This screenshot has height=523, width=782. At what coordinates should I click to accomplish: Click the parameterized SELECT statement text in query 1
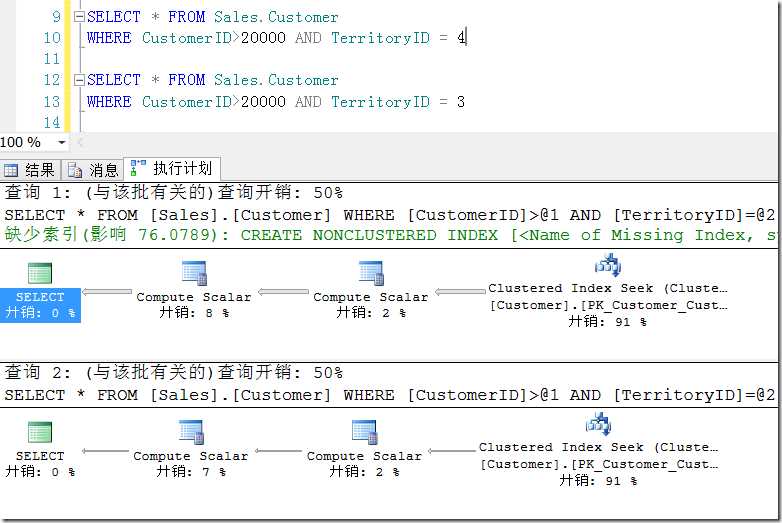(390, 215)
